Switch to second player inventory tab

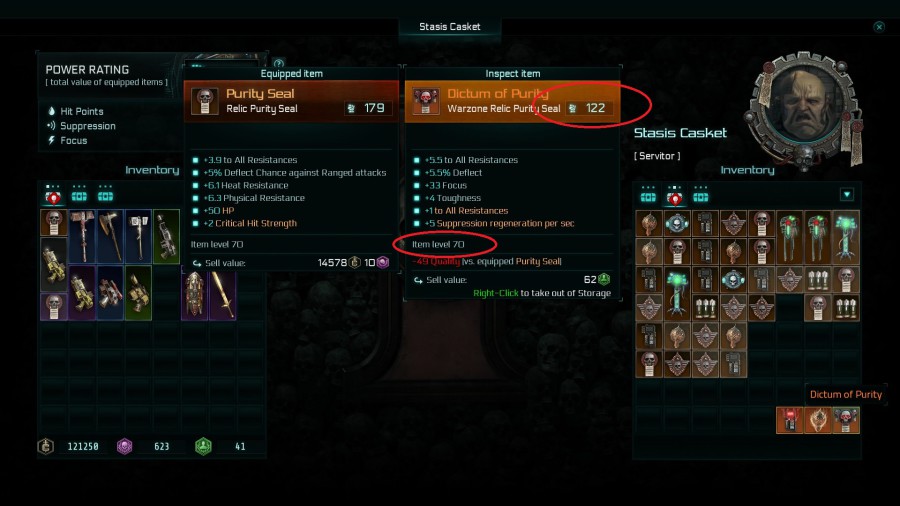coord(79,193)
